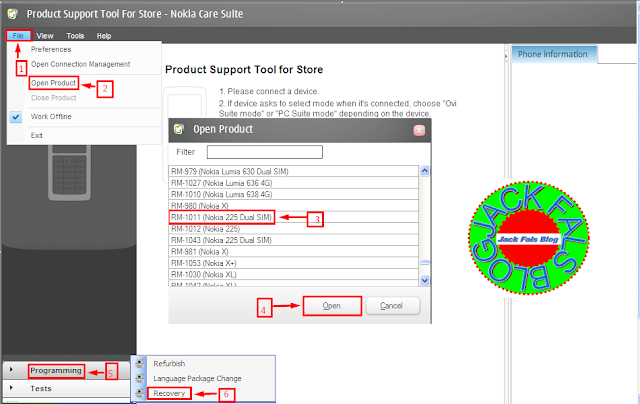Image resolution: width=640 pixels, height=404 pixels.
Task: Select RM-1030 (Nokia XL) row
Action: 293,274
